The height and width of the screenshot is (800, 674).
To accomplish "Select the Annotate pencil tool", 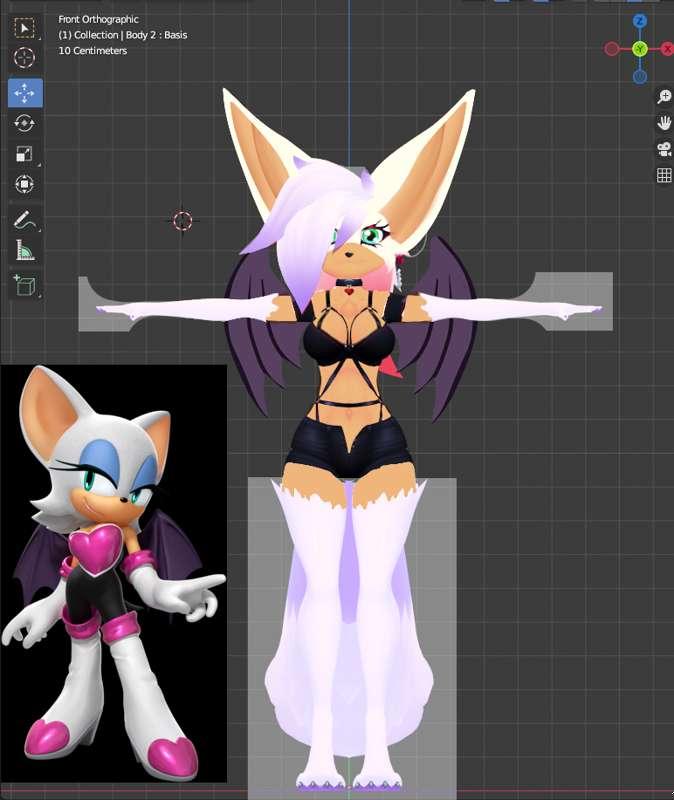I will click(24, 220).
